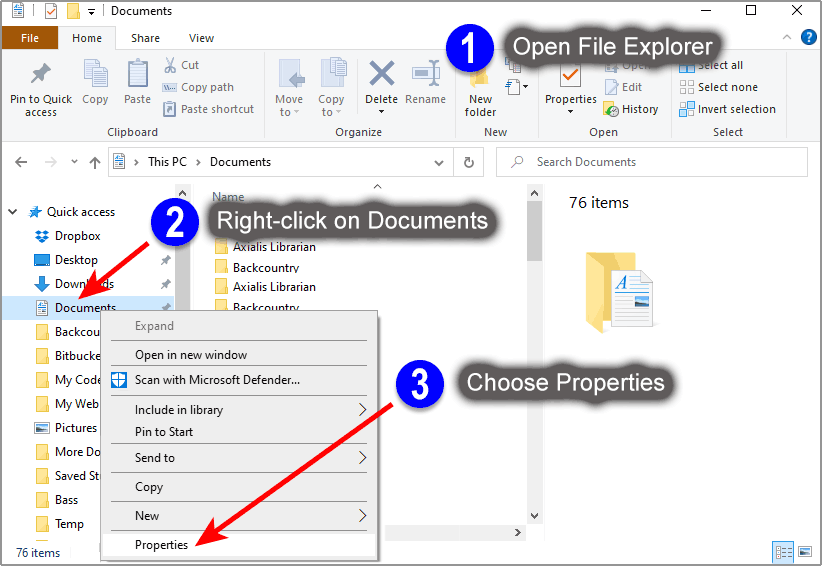Viewport: 822px width, 566px height.
Task: Click the Copy to icon
Action: tap(333, 72)
